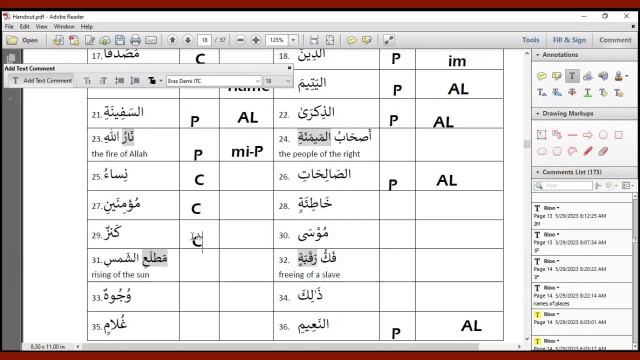This screenshot has height=360, width=640.
Task: Select the Sticky Note annotation tool
Action: (x=542, y=76)
